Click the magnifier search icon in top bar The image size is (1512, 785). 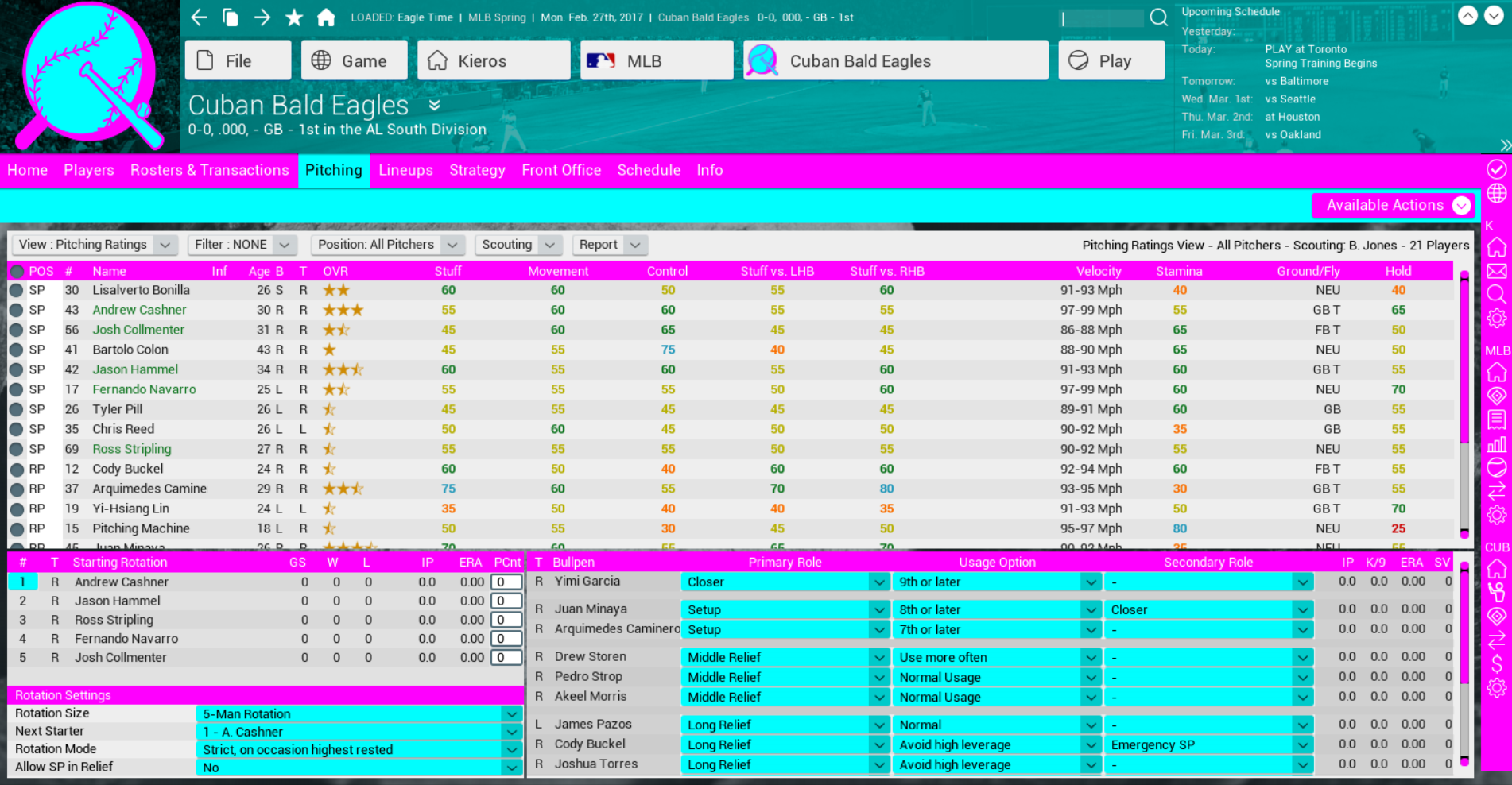1159,17
